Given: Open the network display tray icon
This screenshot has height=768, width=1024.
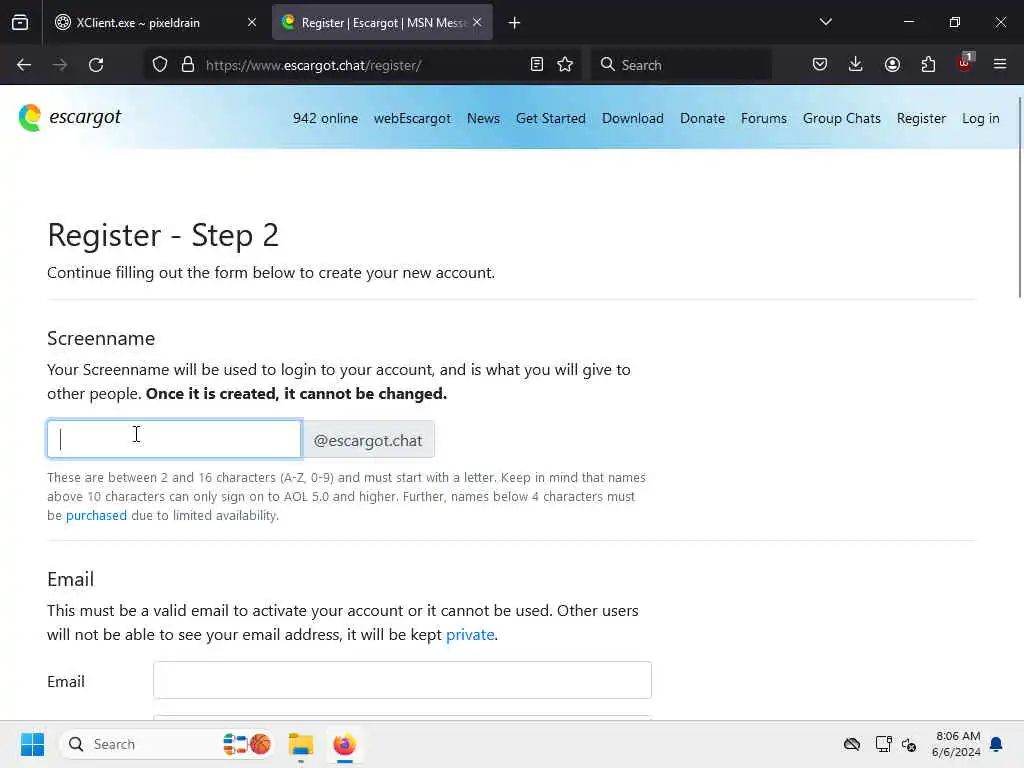Looking at the screenshot, I should click(883, 744).
